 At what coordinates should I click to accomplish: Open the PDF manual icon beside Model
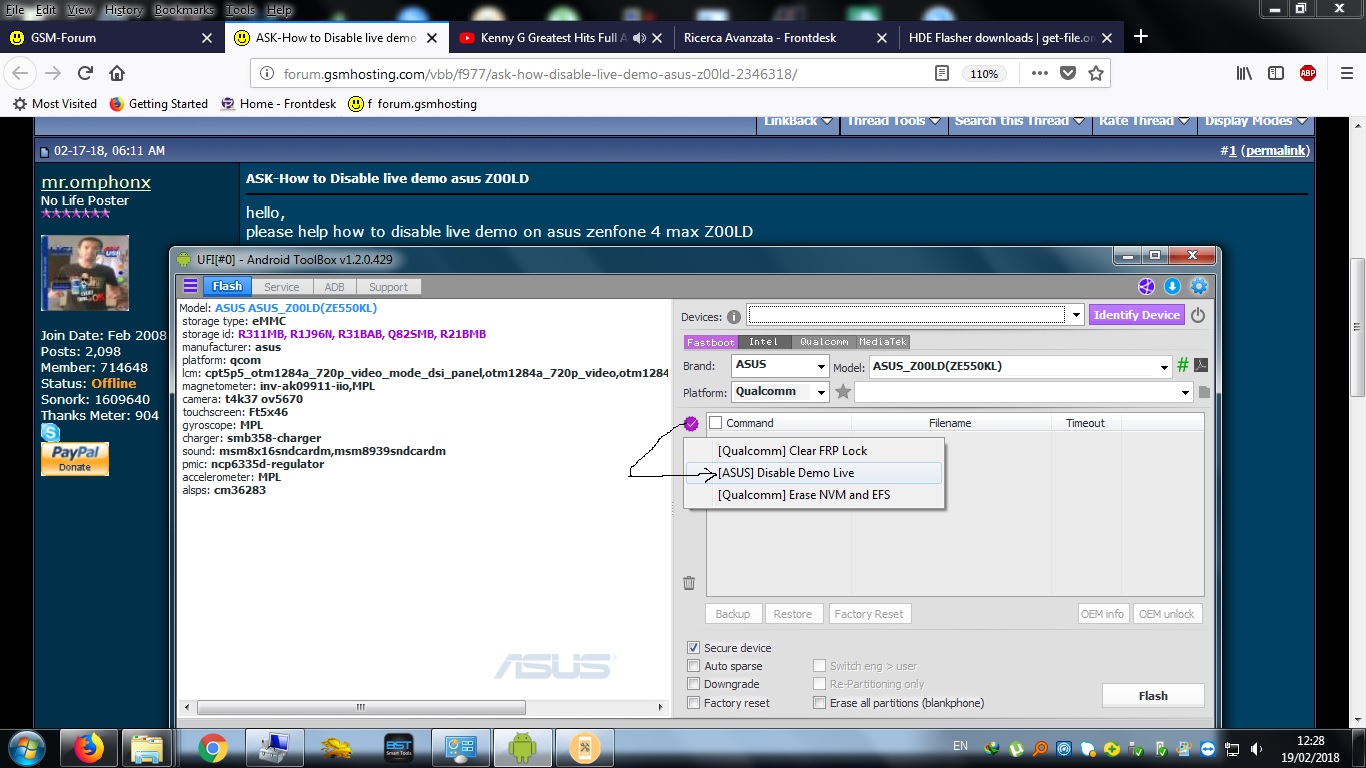point(1201,365)
